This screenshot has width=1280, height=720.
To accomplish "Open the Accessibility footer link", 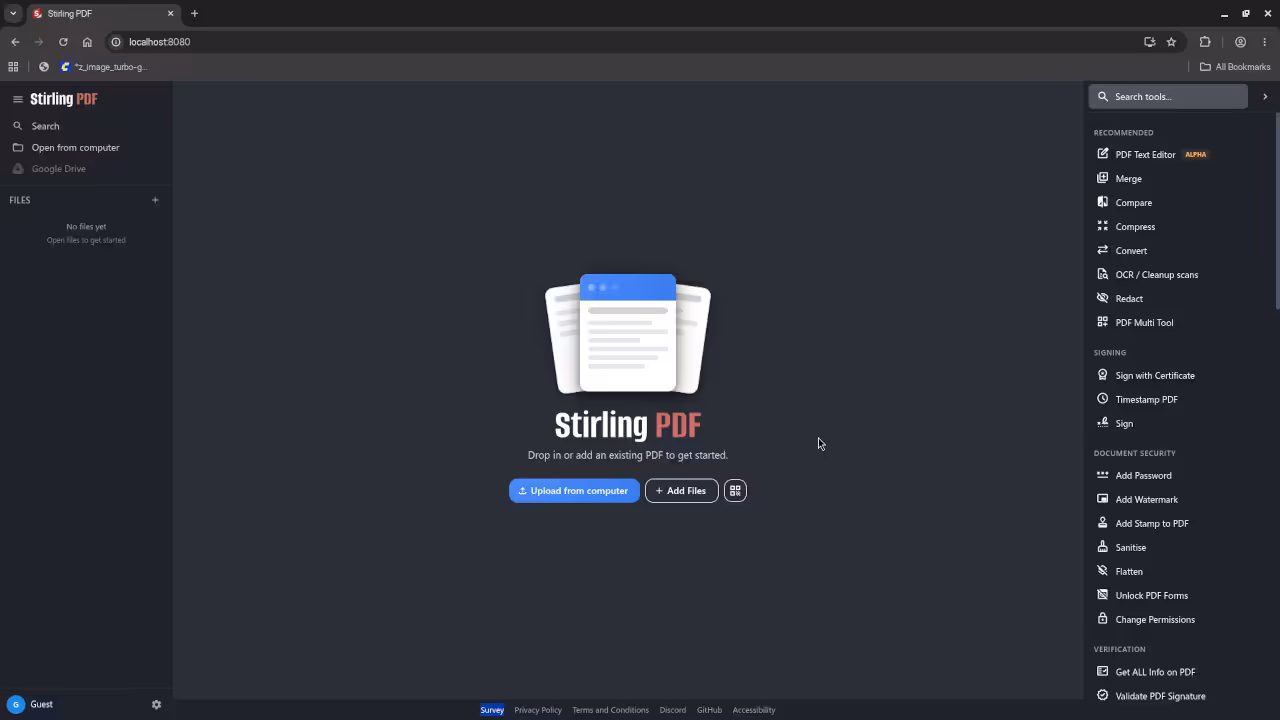I will tap(754, 710).
